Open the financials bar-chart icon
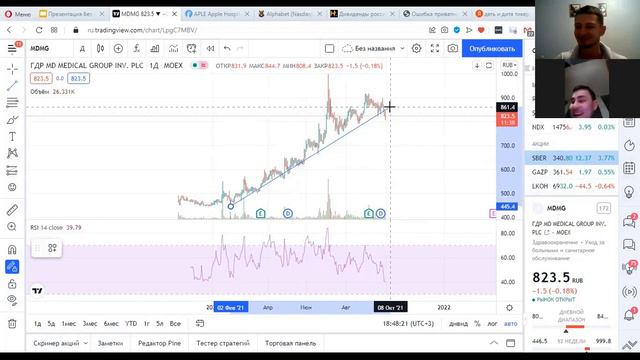This screenshot has width=640, height=360. (x=155, y=49)
